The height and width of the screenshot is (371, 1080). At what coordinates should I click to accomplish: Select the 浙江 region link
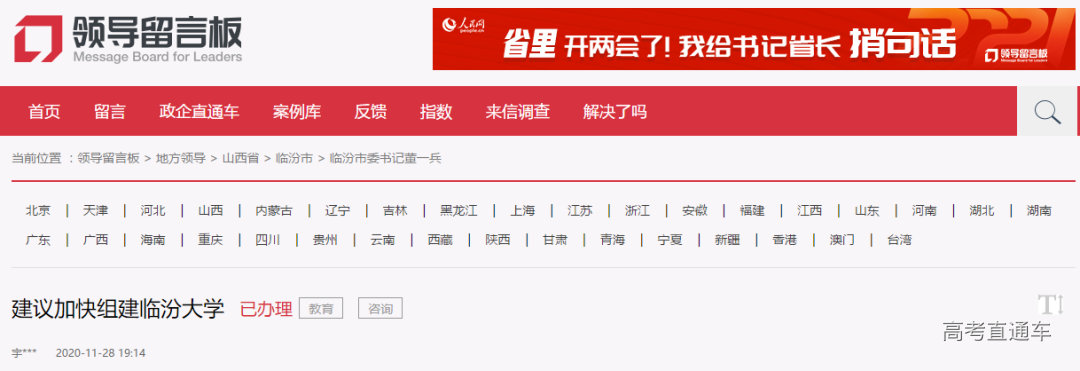[x=637, y=211]
